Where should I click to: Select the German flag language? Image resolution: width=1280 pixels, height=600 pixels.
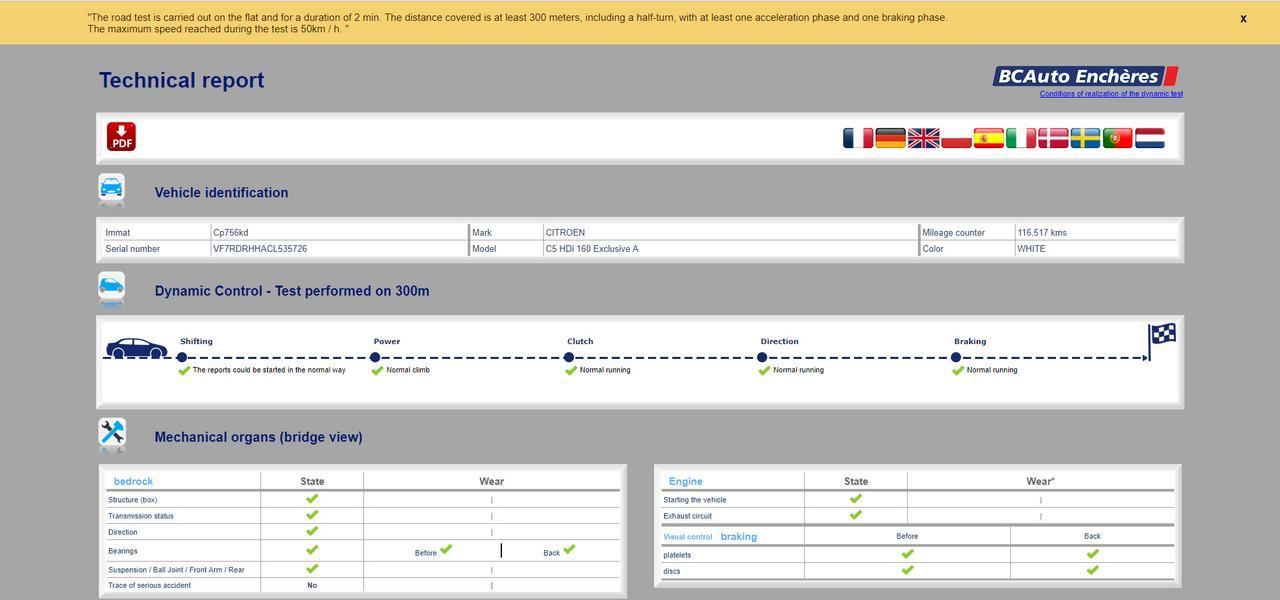coord(890,138)
